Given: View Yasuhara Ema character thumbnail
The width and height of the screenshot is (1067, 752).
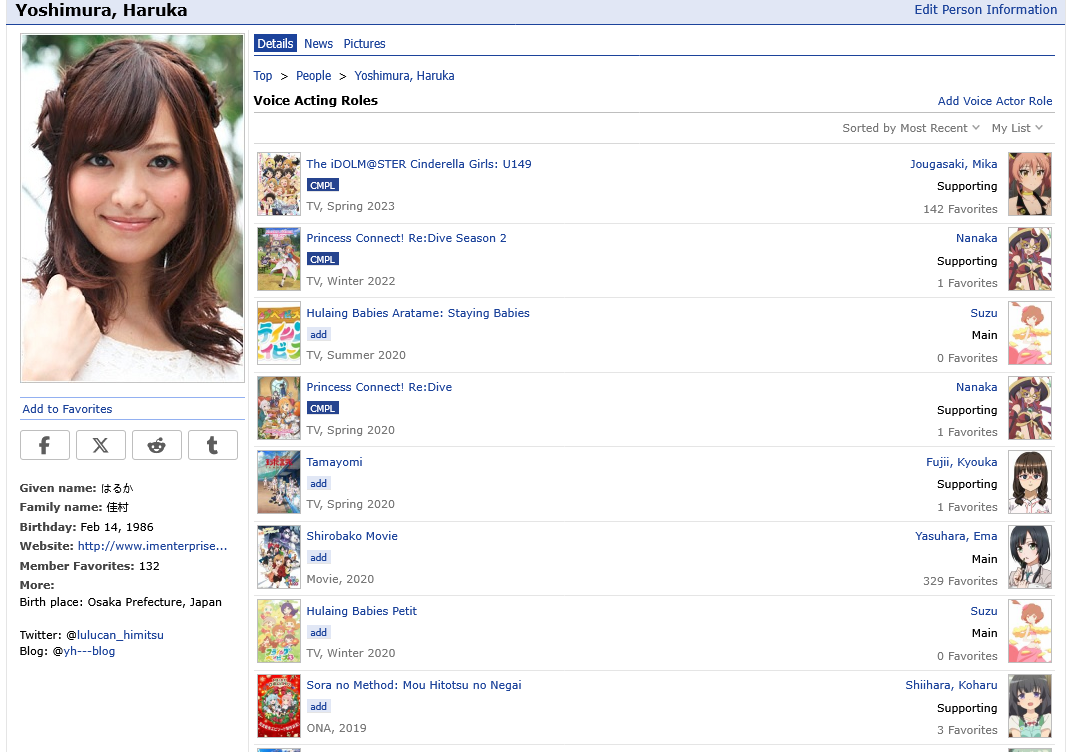Looking at the screenshot, I should (x=1030, y=557).
